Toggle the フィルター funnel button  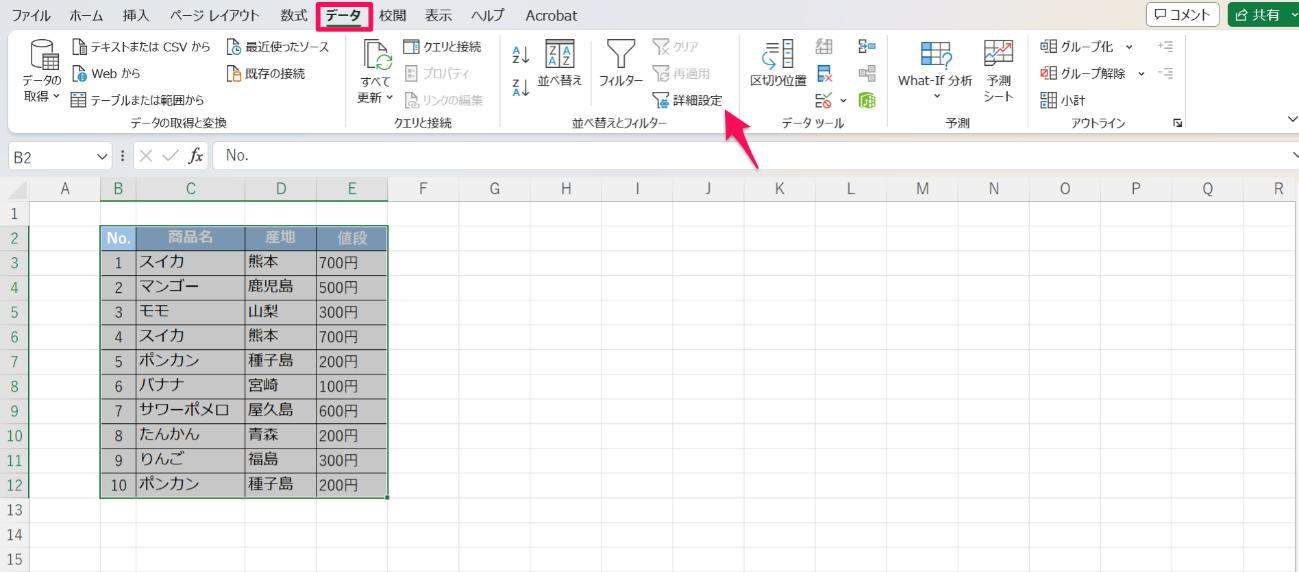pyautogui.click(x=621, y=64)
